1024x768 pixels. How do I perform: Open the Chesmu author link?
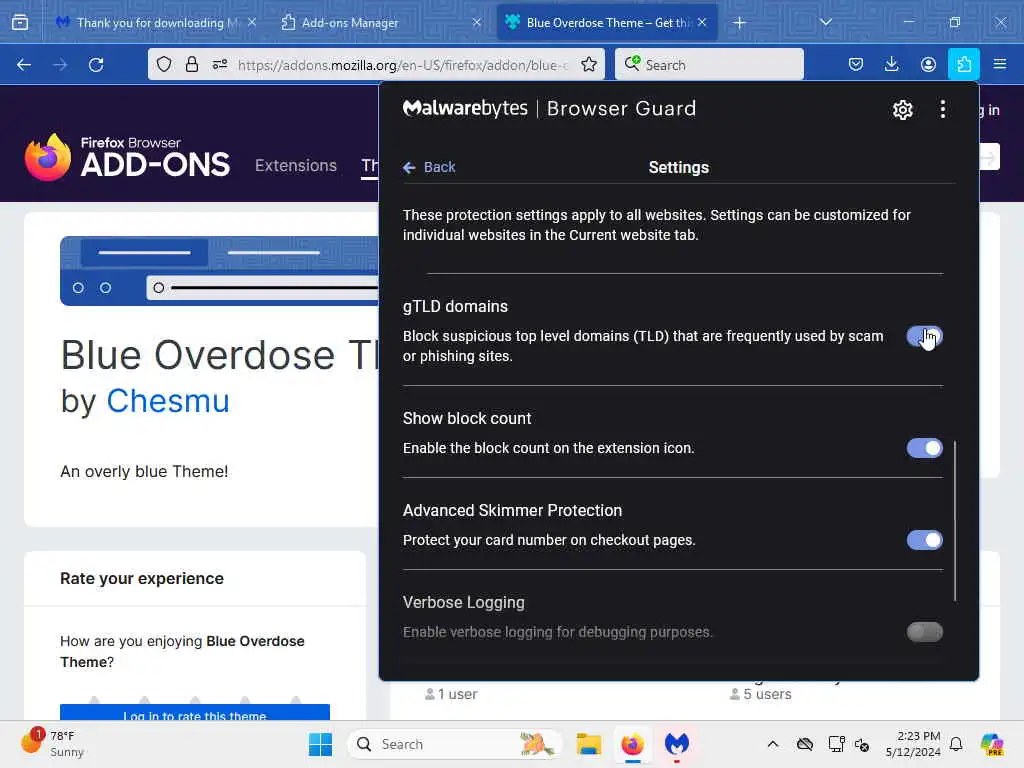click(x=168, y=400)
